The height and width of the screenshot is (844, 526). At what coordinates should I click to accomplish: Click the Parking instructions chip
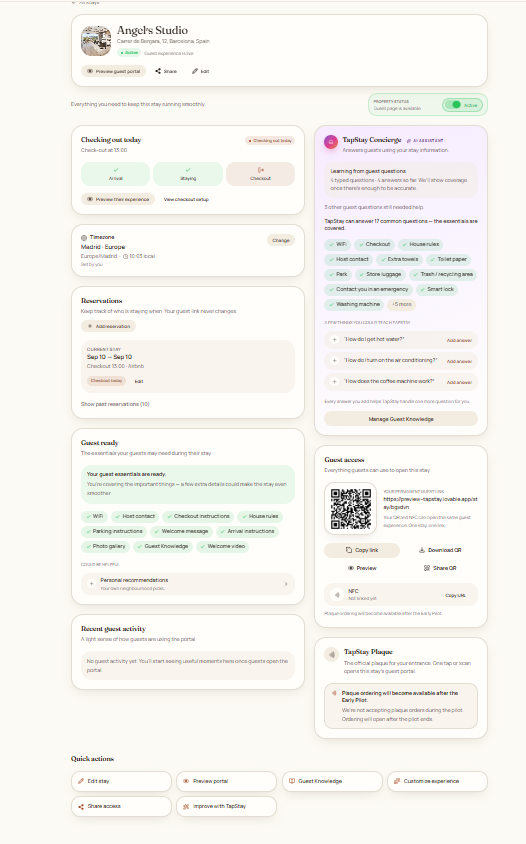click(x=114, y=531)
